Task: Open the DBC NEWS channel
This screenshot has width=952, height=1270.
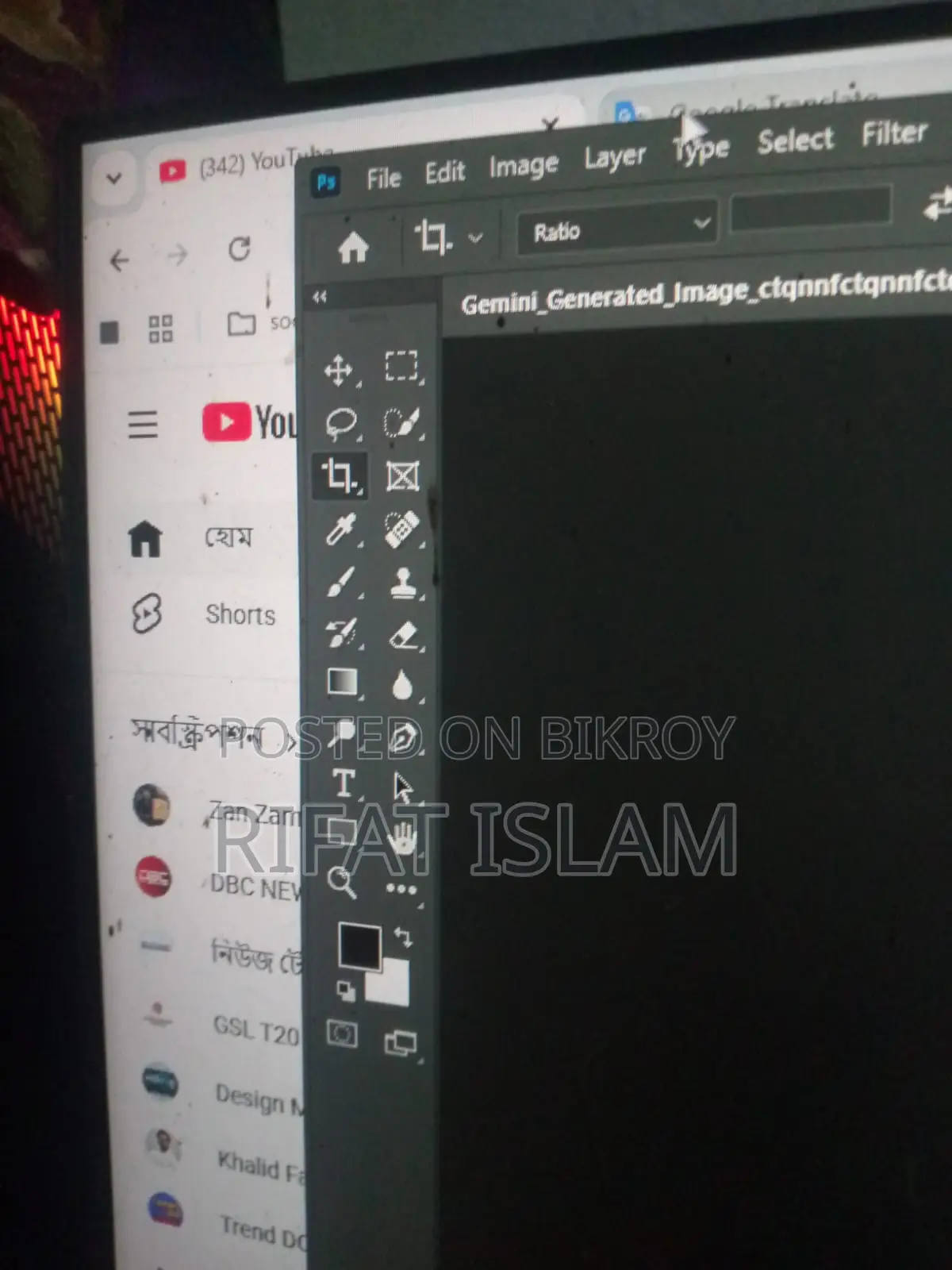Action: point(219,879)
